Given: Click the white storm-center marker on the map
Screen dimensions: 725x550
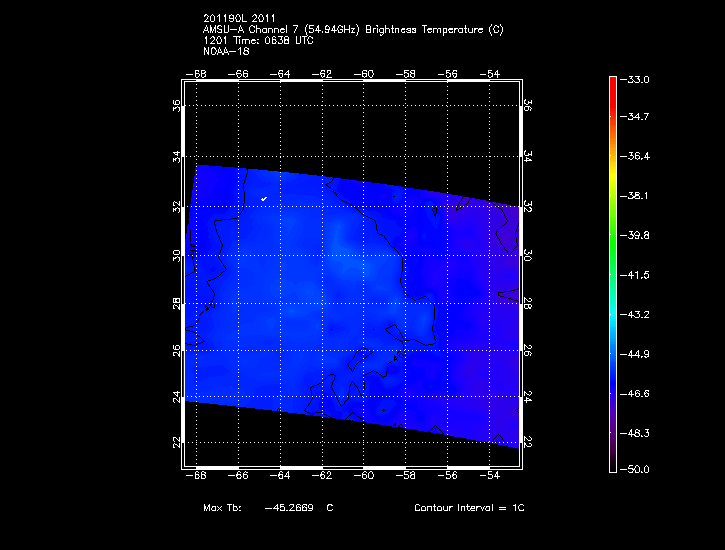Looking at the screenshot, I should point(264,199).
